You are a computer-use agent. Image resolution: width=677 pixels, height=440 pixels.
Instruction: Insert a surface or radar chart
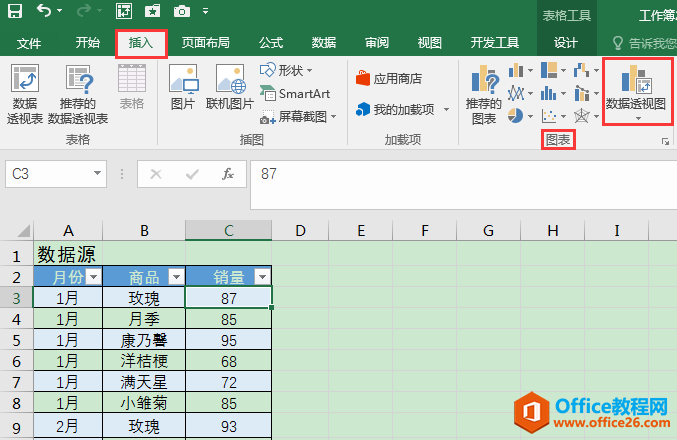[x=586, y=116]
